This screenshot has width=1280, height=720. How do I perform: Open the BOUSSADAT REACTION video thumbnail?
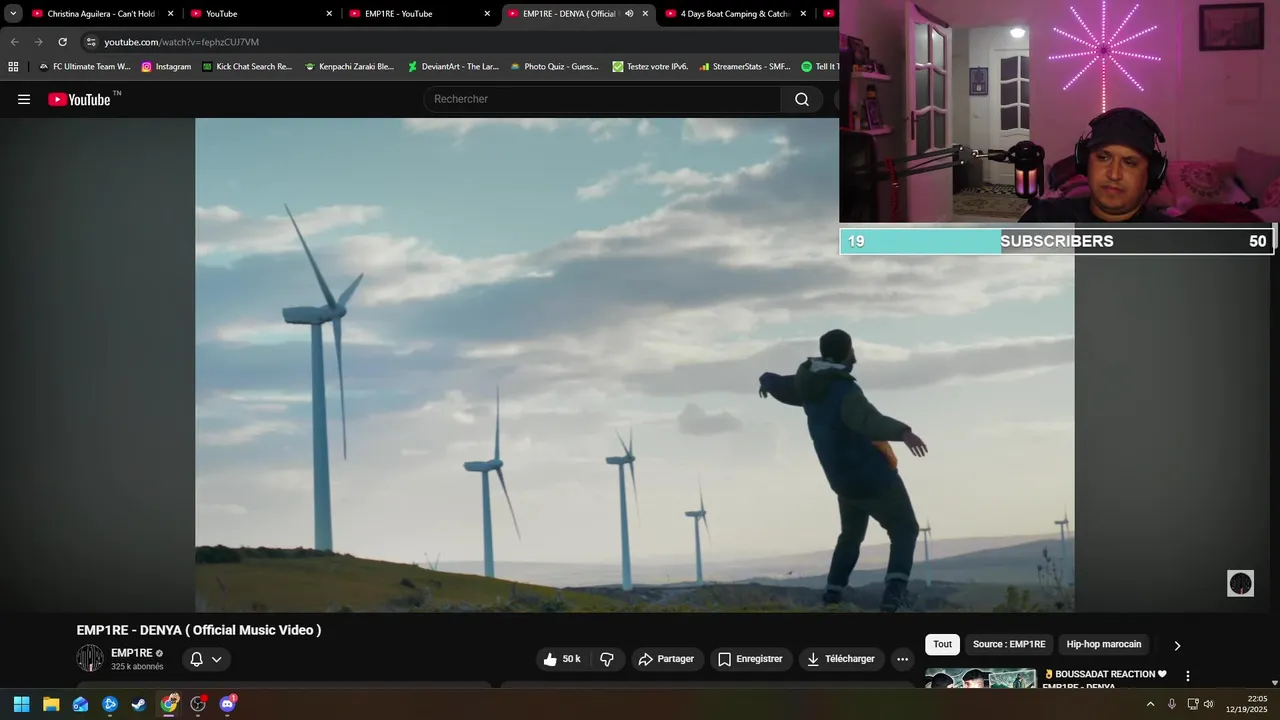[x=981, y=678]
